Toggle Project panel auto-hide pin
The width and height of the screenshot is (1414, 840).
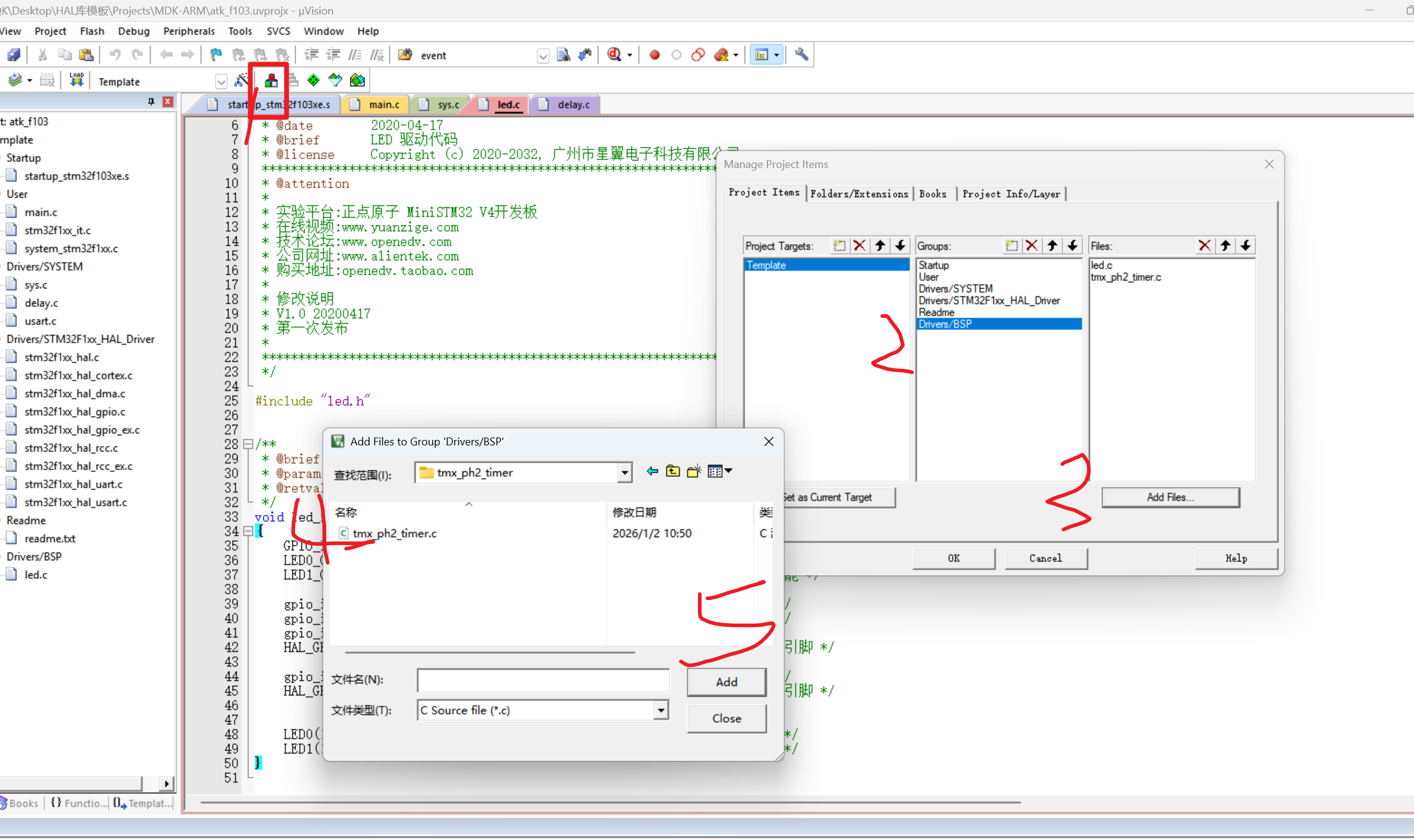pyautogui.click(x=151, y=102)
